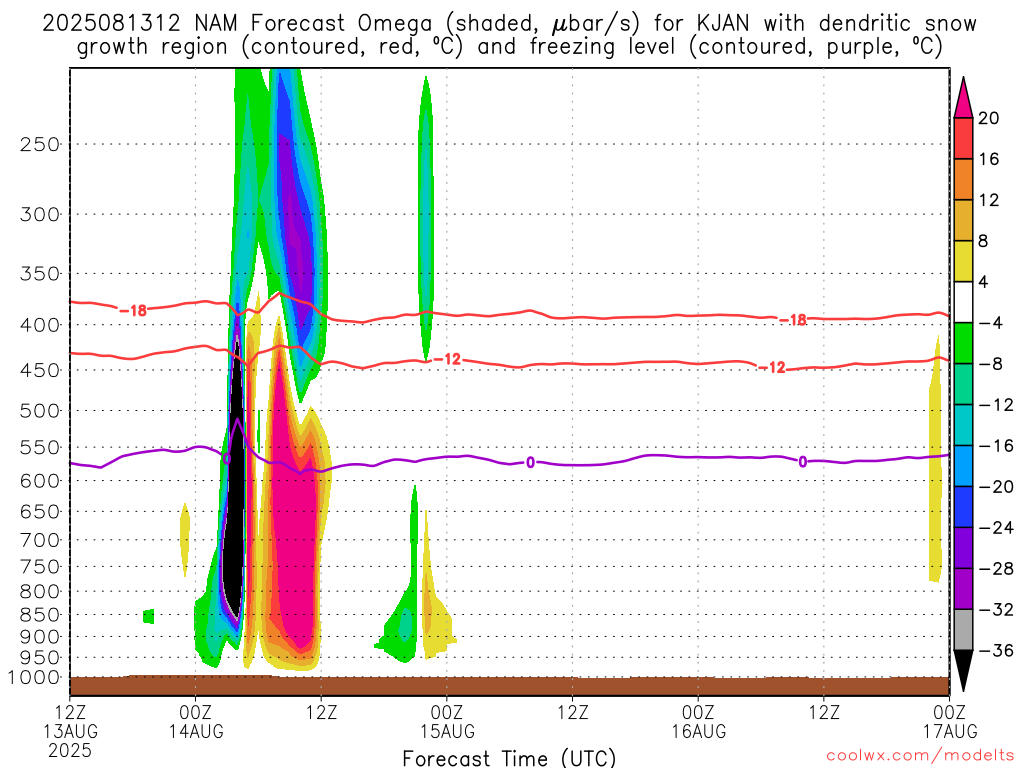The width and height of the screenshot is (1024, 768).
Task: Click the colorbar value label '20'
Action: tap(989, 118)
